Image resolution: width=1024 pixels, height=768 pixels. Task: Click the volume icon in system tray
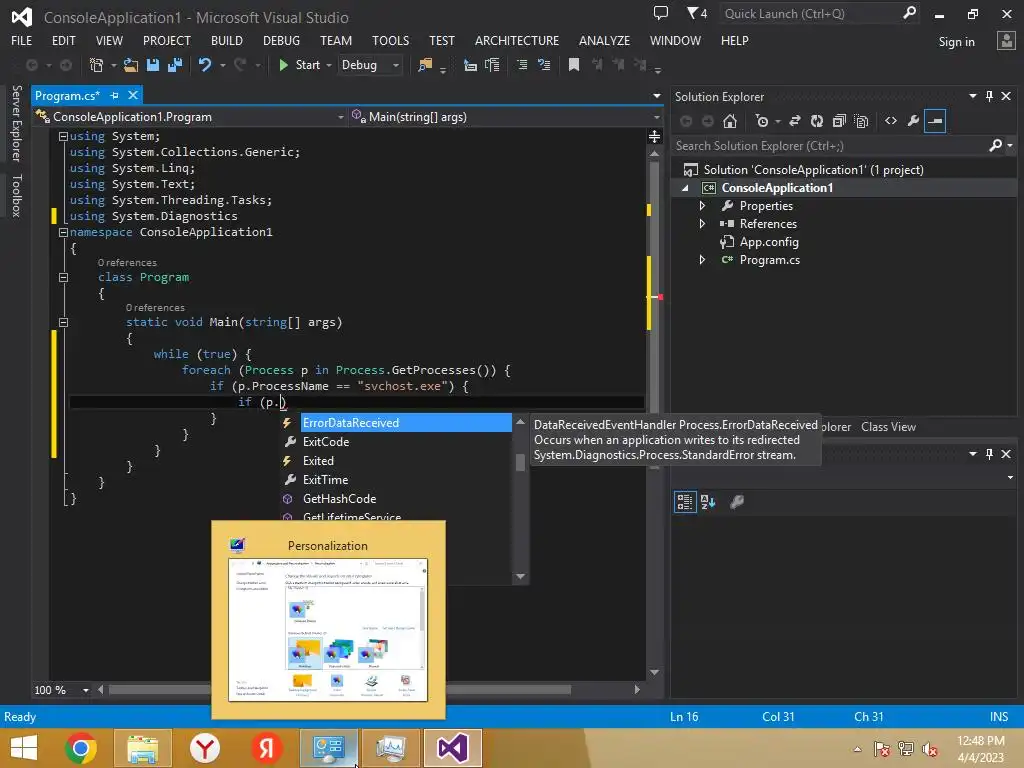coord(930,749)
